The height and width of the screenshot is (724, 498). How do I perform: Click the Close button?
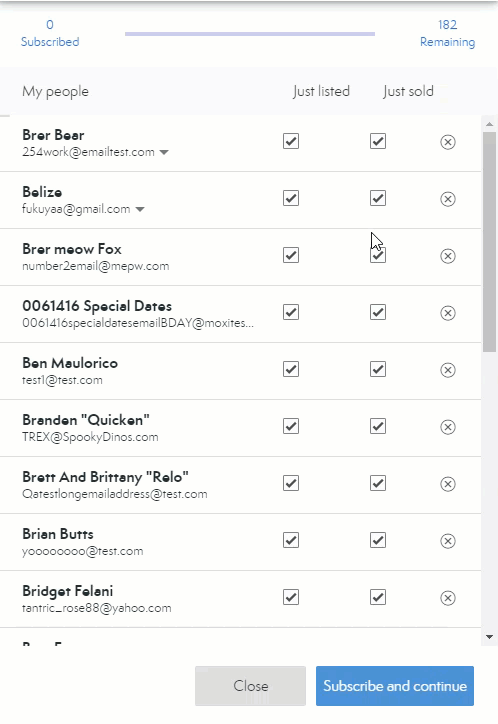250,686
